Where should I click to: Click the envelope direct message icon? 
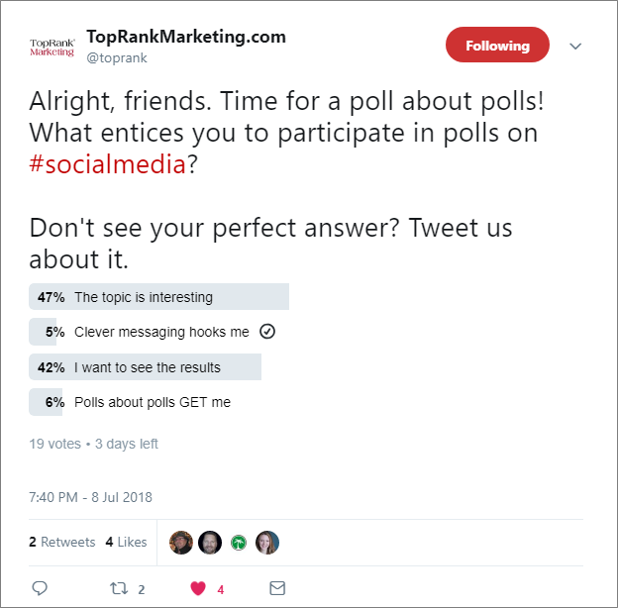277,588
